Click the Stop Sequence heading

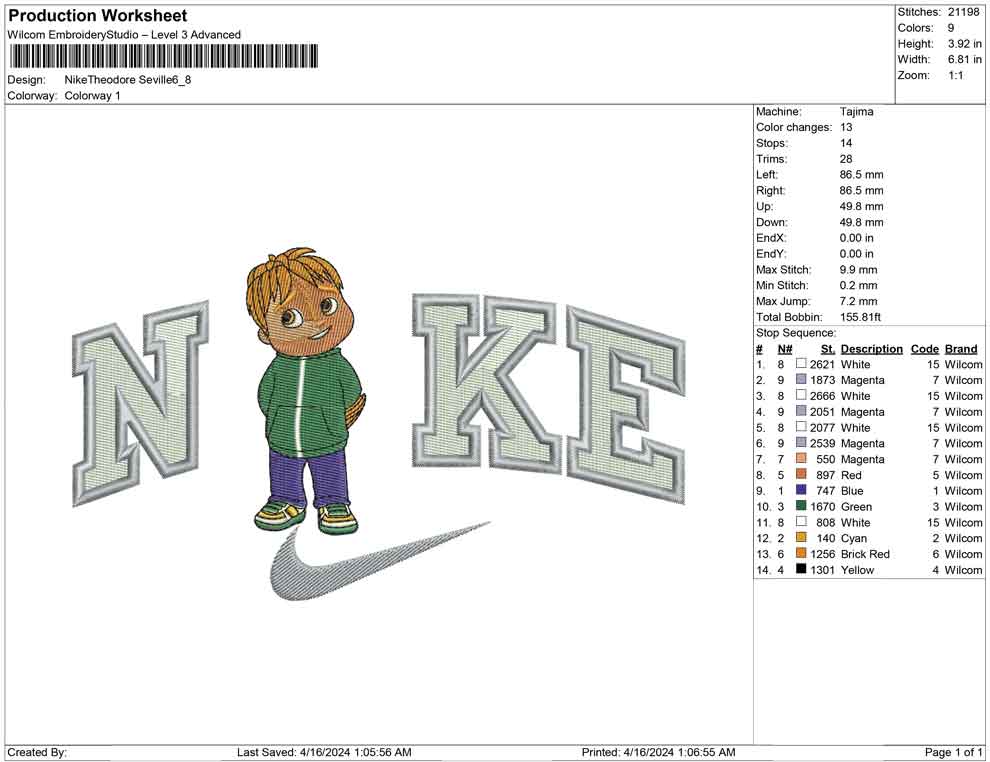(796, 333)
